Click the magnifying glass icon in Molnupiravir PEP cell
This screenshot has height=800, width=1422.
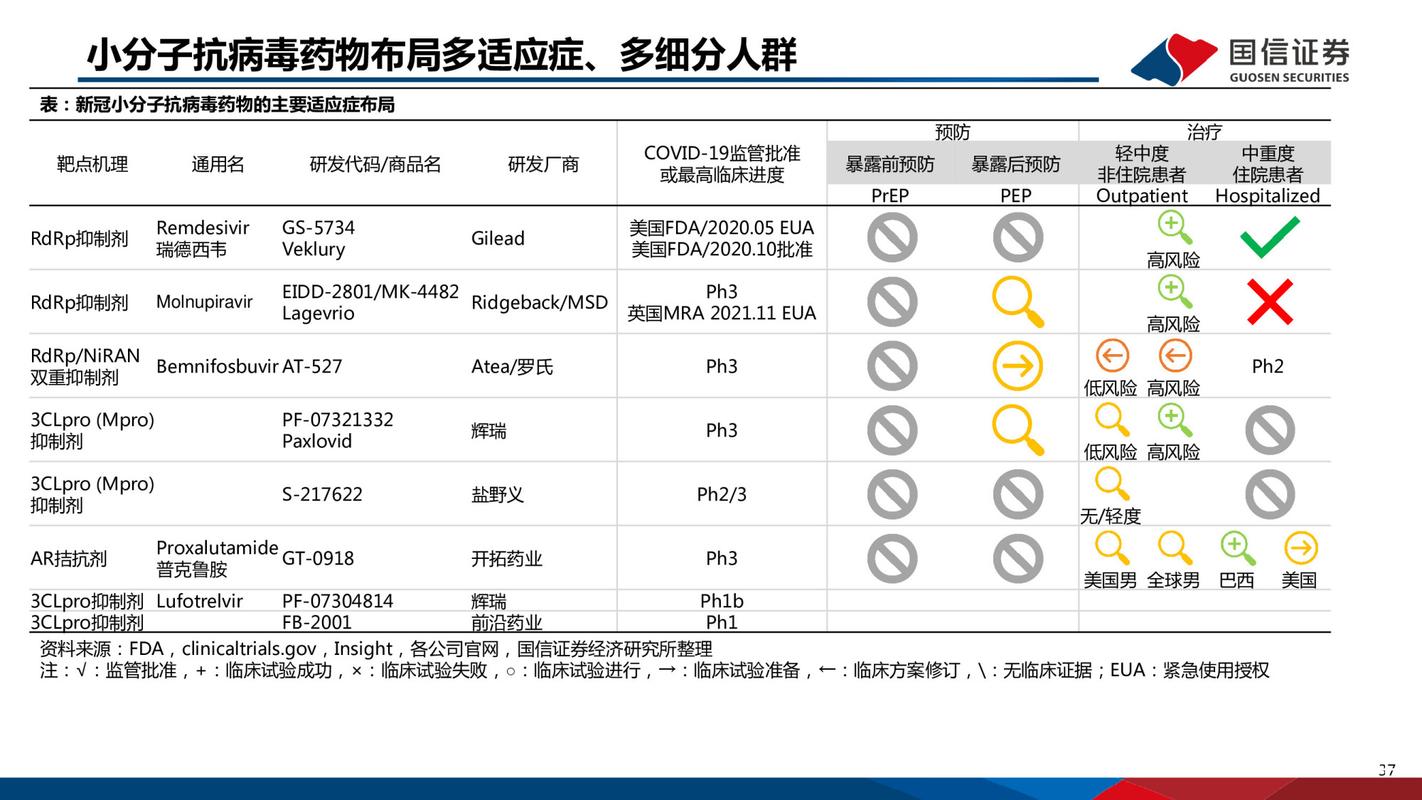click(1017, 301)
